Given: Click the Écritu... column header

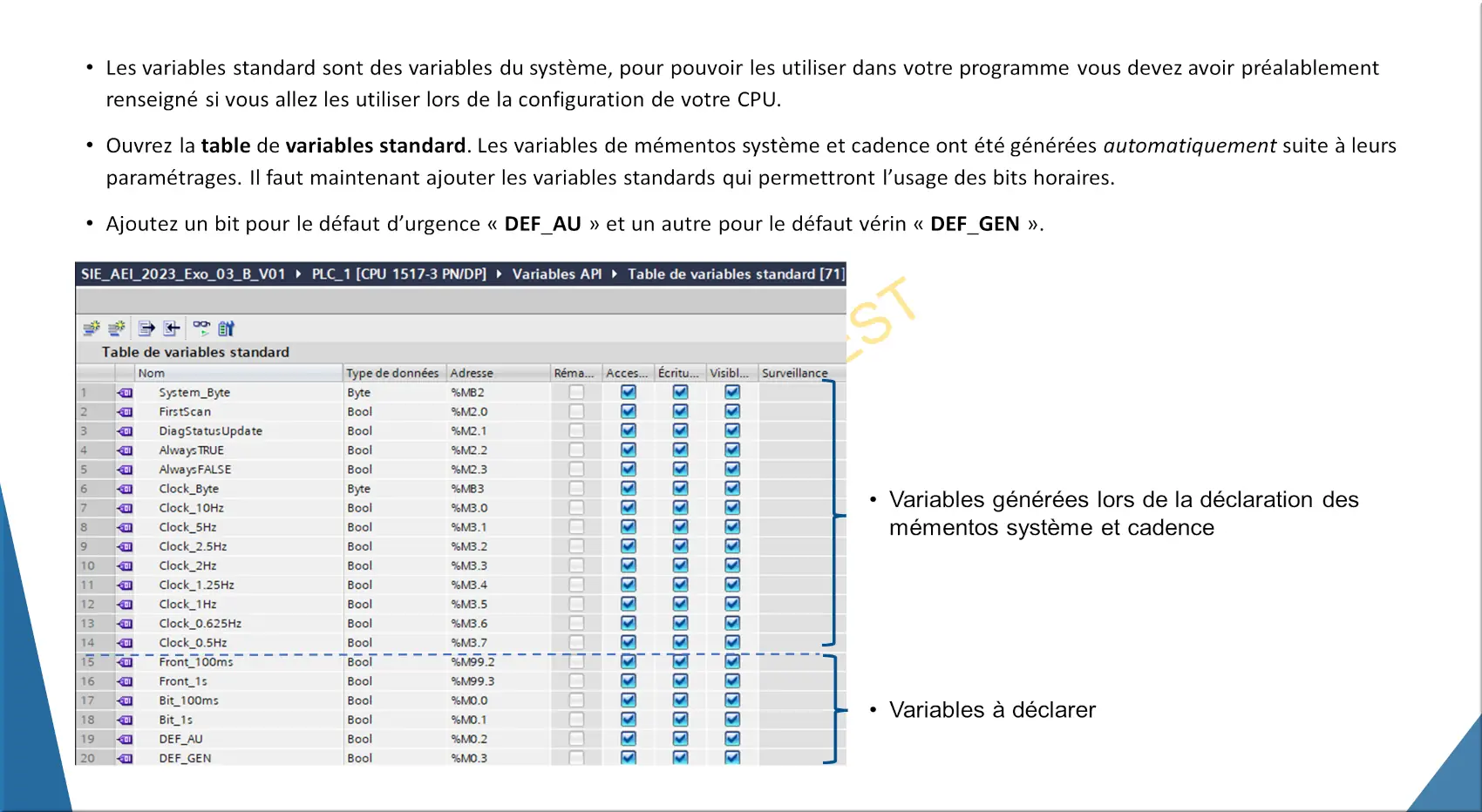Looking at the screenshot, I should pyautogui.click(x=680, y=373).
